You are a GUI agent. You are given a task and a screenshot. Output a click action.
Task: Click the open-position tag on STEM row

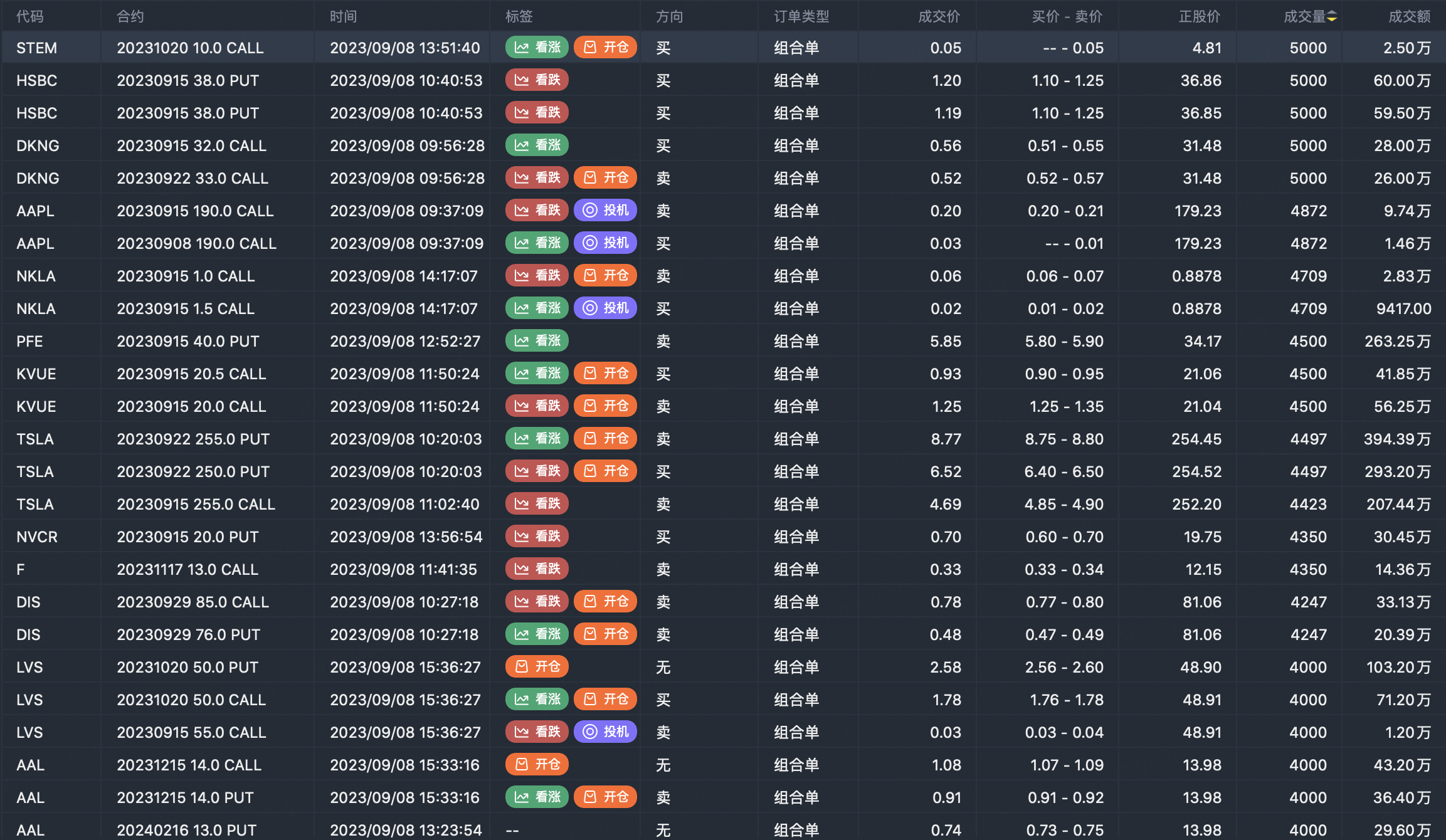(x=605, y=48)
